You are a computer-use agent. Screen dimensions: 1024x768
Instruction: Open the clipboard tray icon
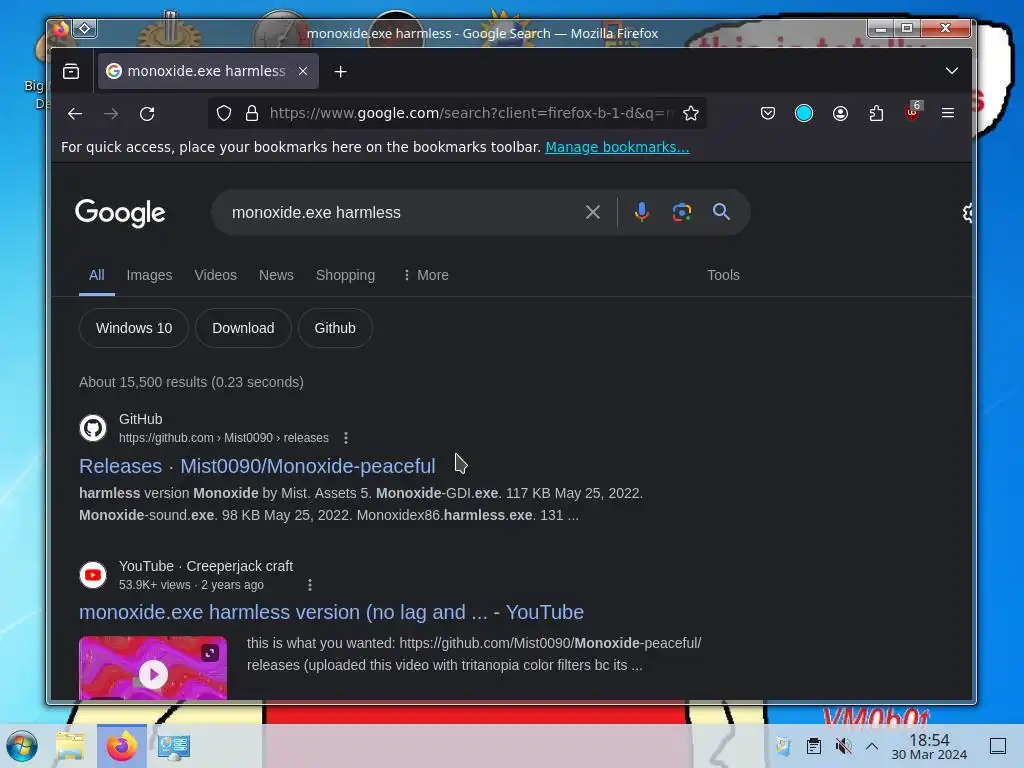814,746
